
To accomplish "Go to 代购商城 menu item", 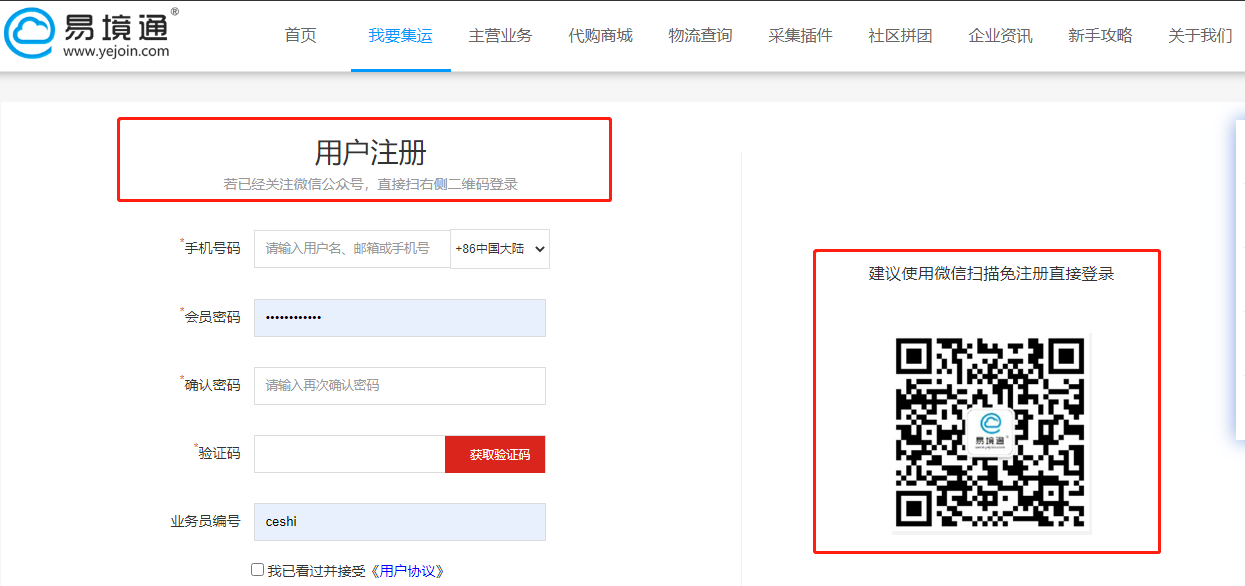I will click(x=600, y=35).
